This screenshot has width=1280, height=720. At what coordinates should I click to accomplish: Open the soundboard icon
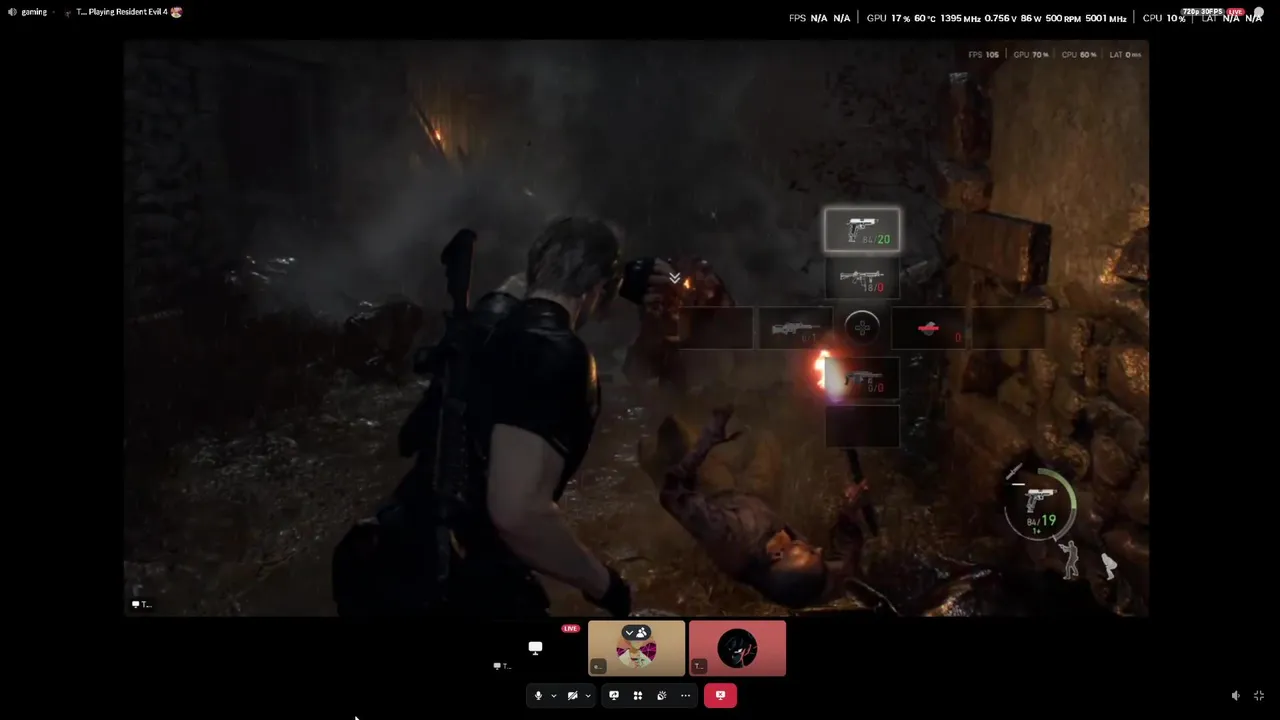point(661,696)
